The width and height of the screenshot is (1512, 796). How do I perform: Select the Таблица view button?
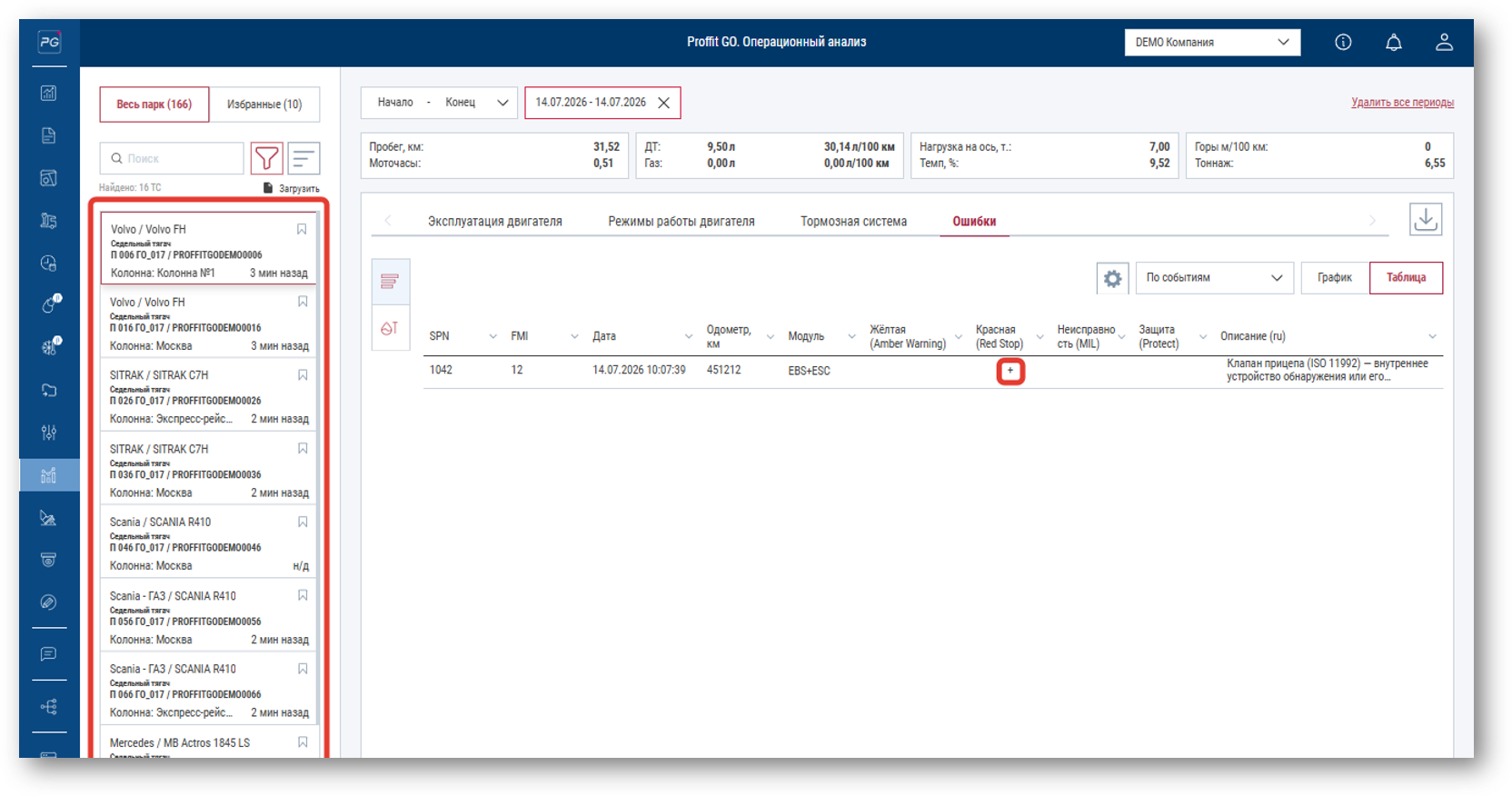(1406, 278)
